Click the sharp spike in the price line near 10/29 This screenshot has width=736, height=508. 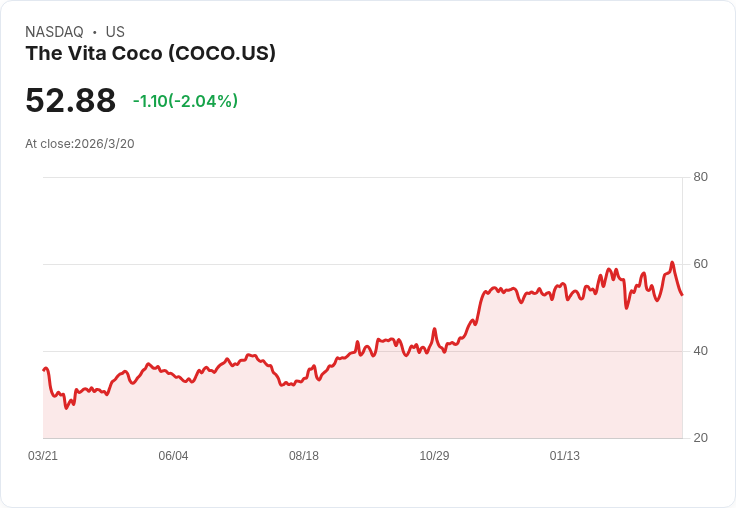pyautogui.click(x=434, y=329)
